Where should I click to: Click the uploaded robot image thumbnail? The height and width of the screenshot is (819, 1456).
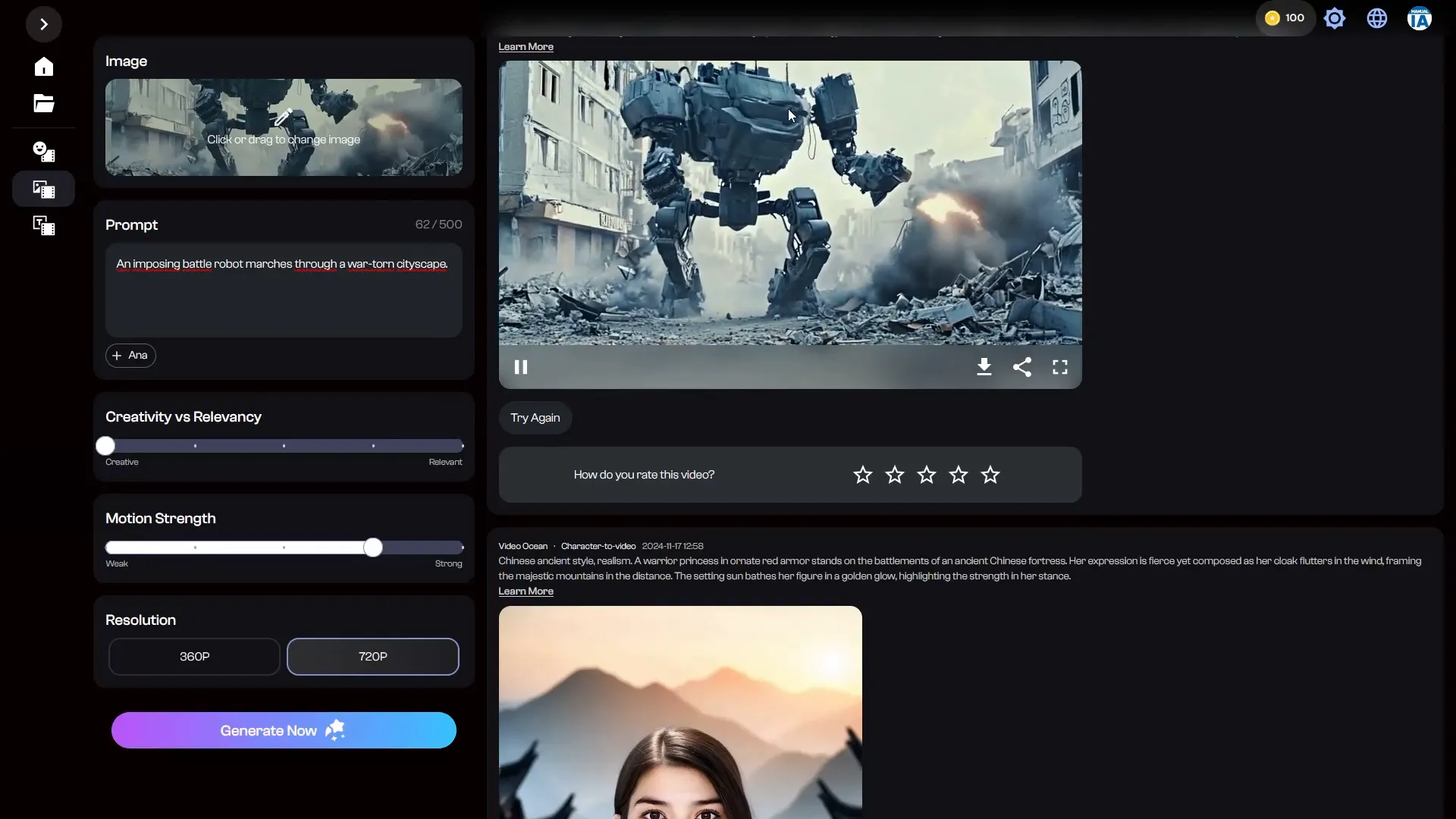point(284,127)
